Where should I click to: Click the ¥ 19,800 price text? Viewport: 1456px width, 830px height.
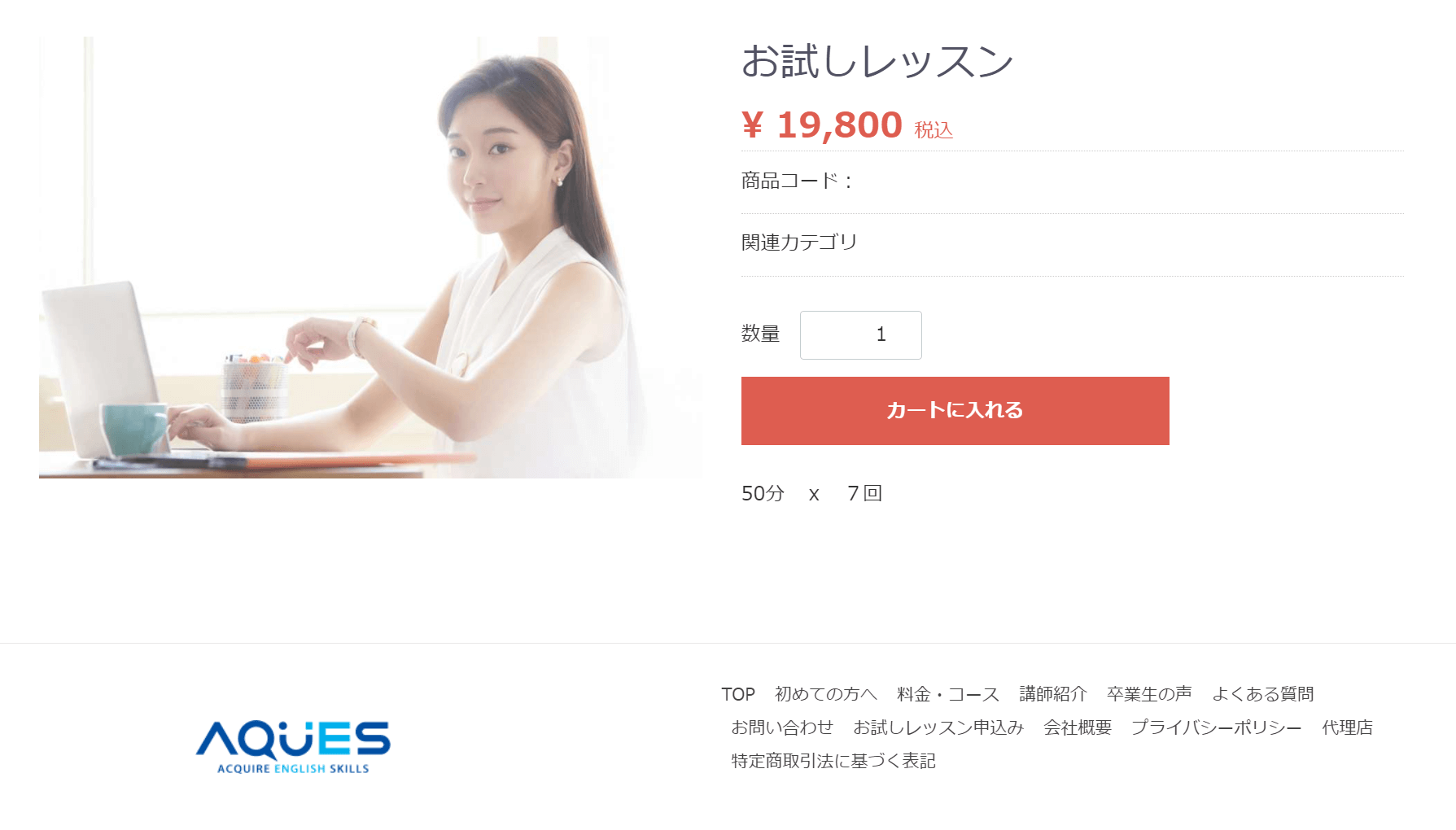pos(822,125)
